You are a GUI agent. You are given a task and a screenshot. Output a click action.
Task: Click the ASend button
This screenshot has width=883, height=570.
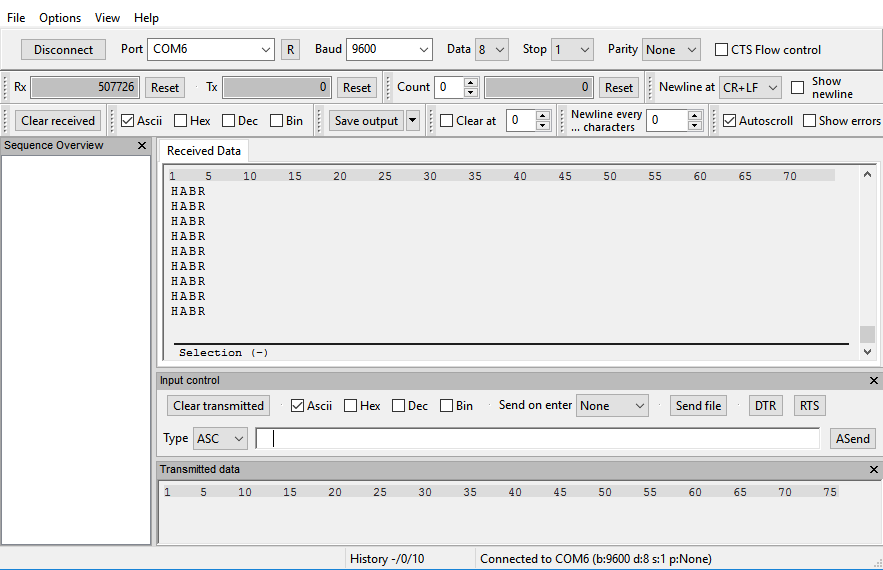(x=853, y=438)
